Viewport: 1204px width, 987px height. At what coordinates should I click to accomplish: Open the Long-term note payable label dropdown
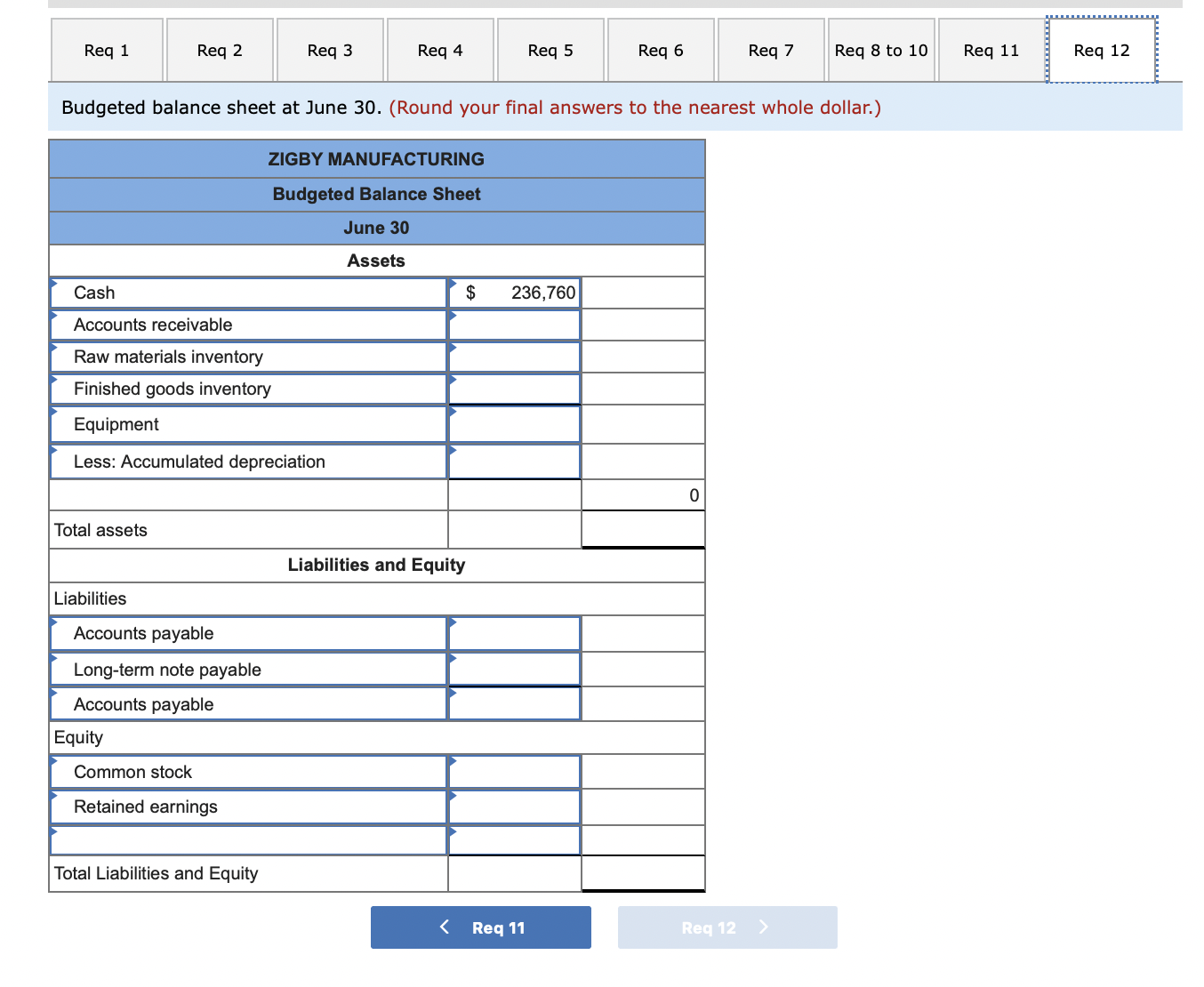(x=248, y=670)
